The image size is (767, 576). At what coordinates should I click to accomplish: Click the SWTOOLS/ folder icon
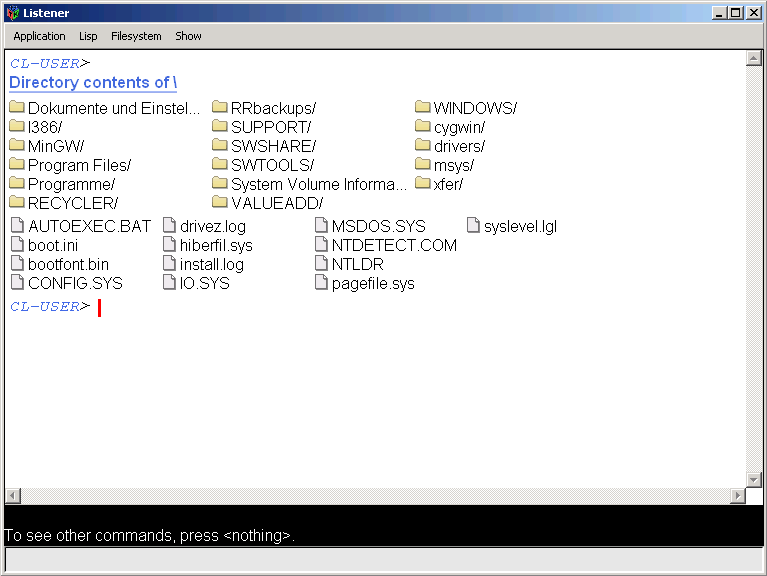[220, 164]
